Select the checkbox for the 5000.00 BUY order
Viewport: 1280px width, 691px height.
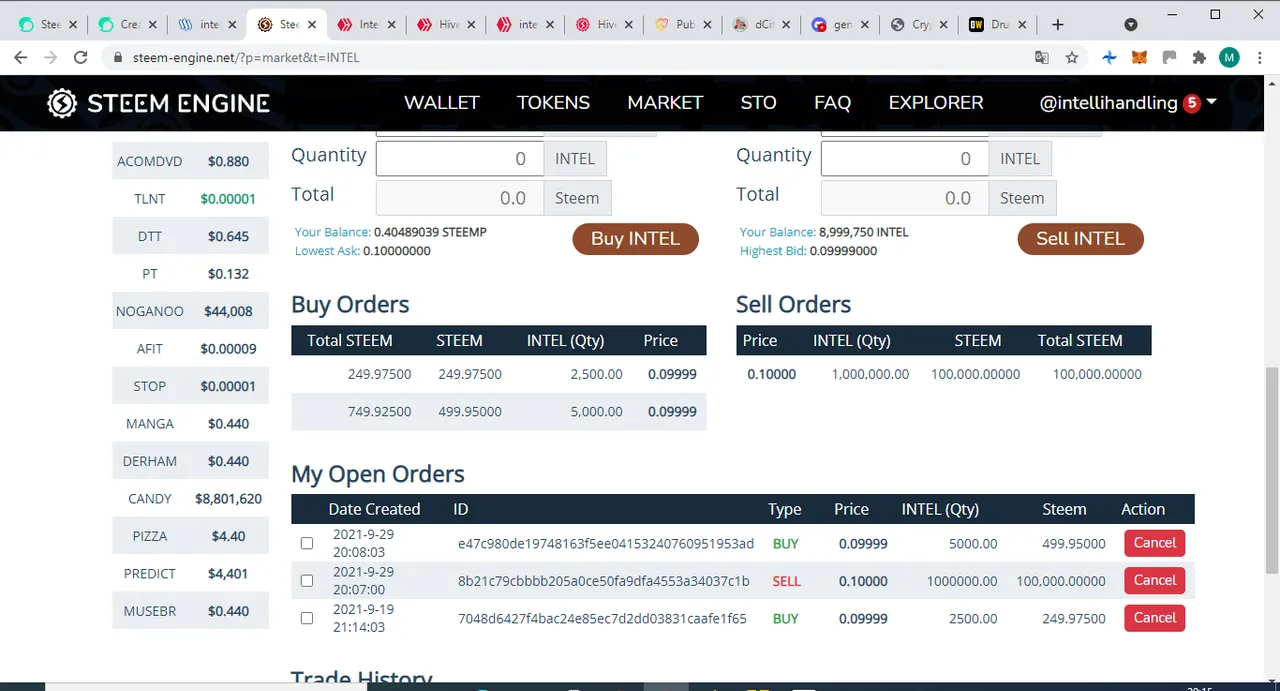pos(307,543)
